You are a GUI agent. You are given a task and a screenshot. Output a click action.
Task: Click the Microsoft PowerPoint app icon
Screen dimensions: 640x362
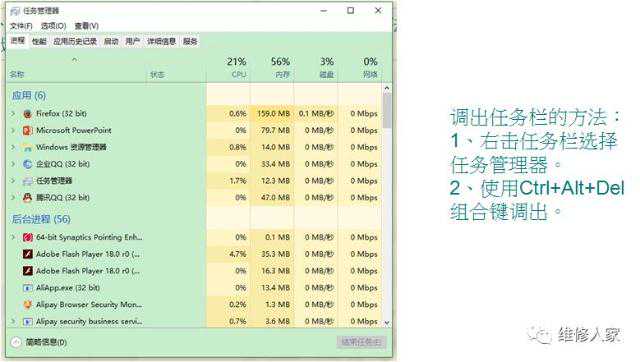coord(27,131)
